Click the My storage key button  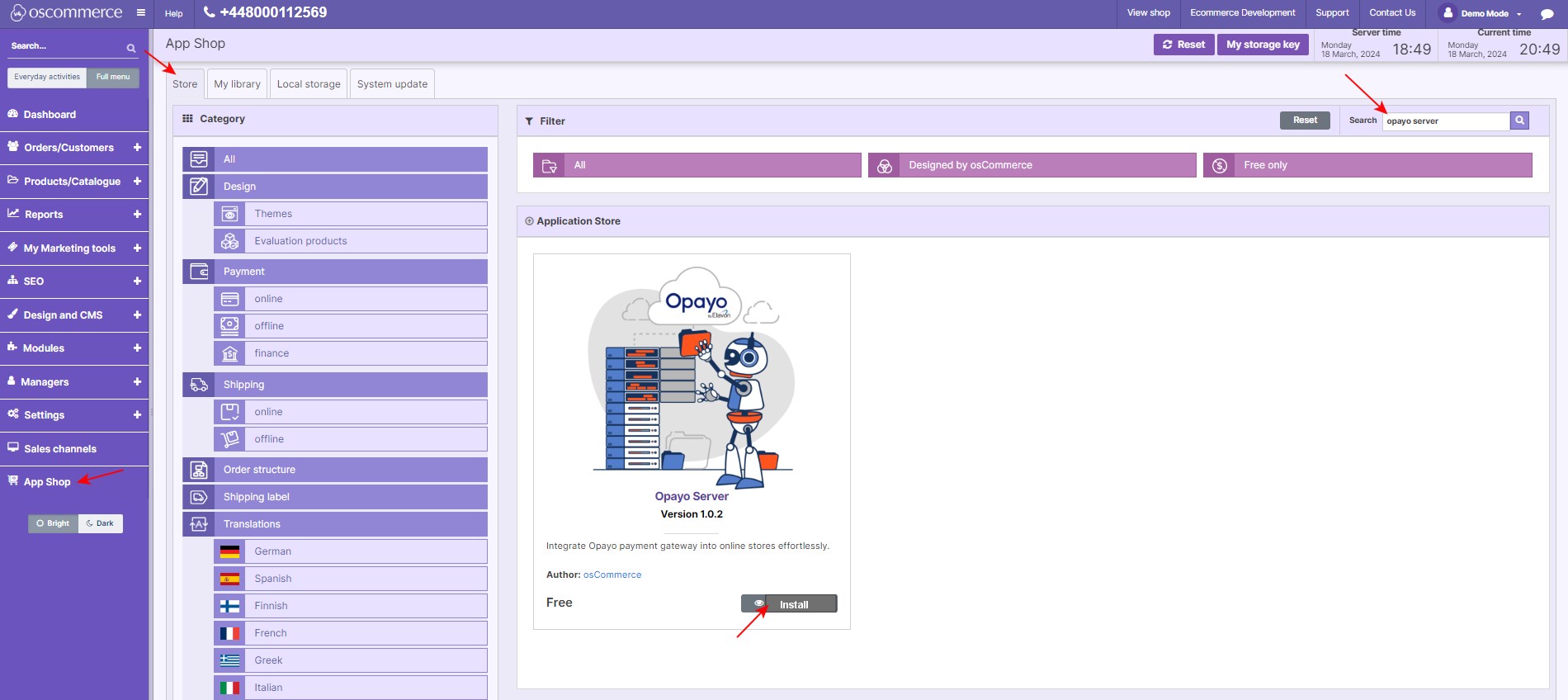[1263, 45]
